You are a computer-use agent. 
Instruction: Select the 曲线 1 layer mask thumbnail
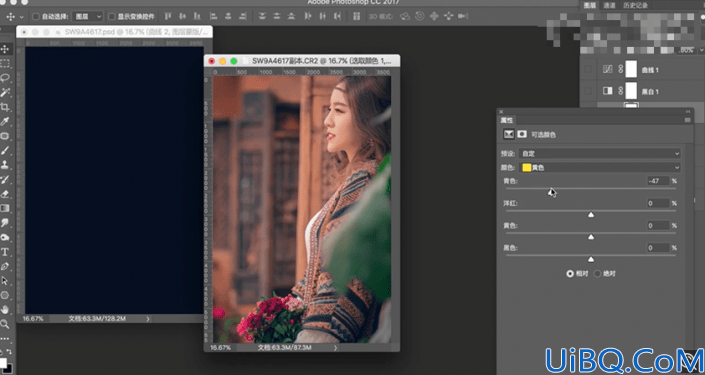(x=631, y=69)
